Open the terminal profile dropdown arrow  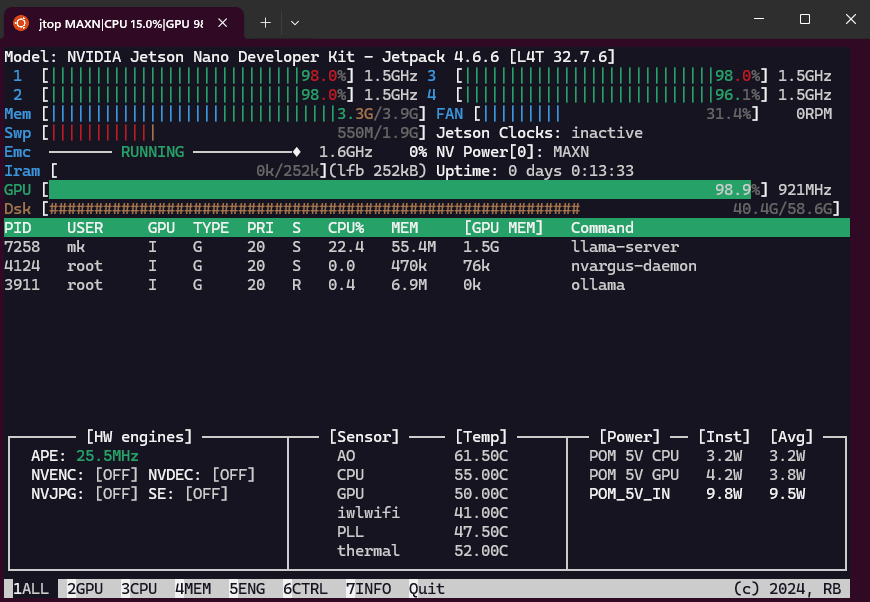[295, 23]
